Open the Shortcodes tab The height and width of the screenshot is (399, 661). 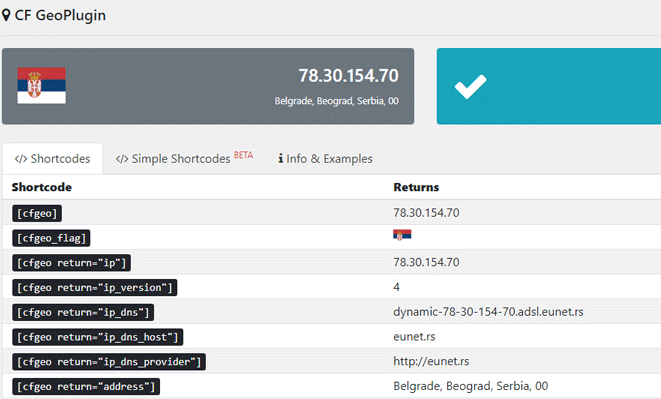pos(52,159)
